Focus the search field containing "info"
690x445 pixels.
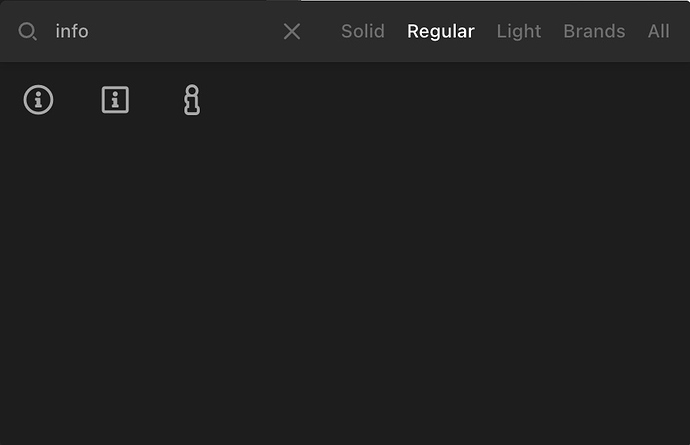(x=163, y=31)
